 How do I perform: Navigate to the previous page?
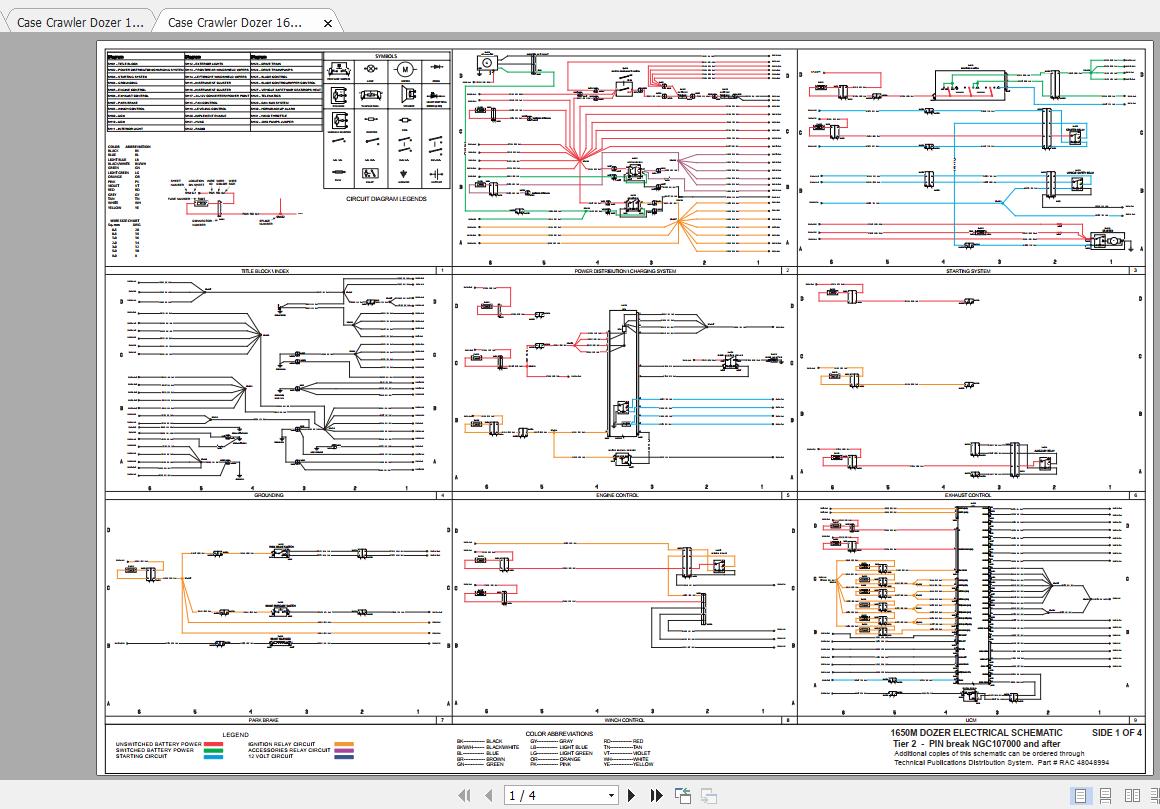[x=487, y=795]
